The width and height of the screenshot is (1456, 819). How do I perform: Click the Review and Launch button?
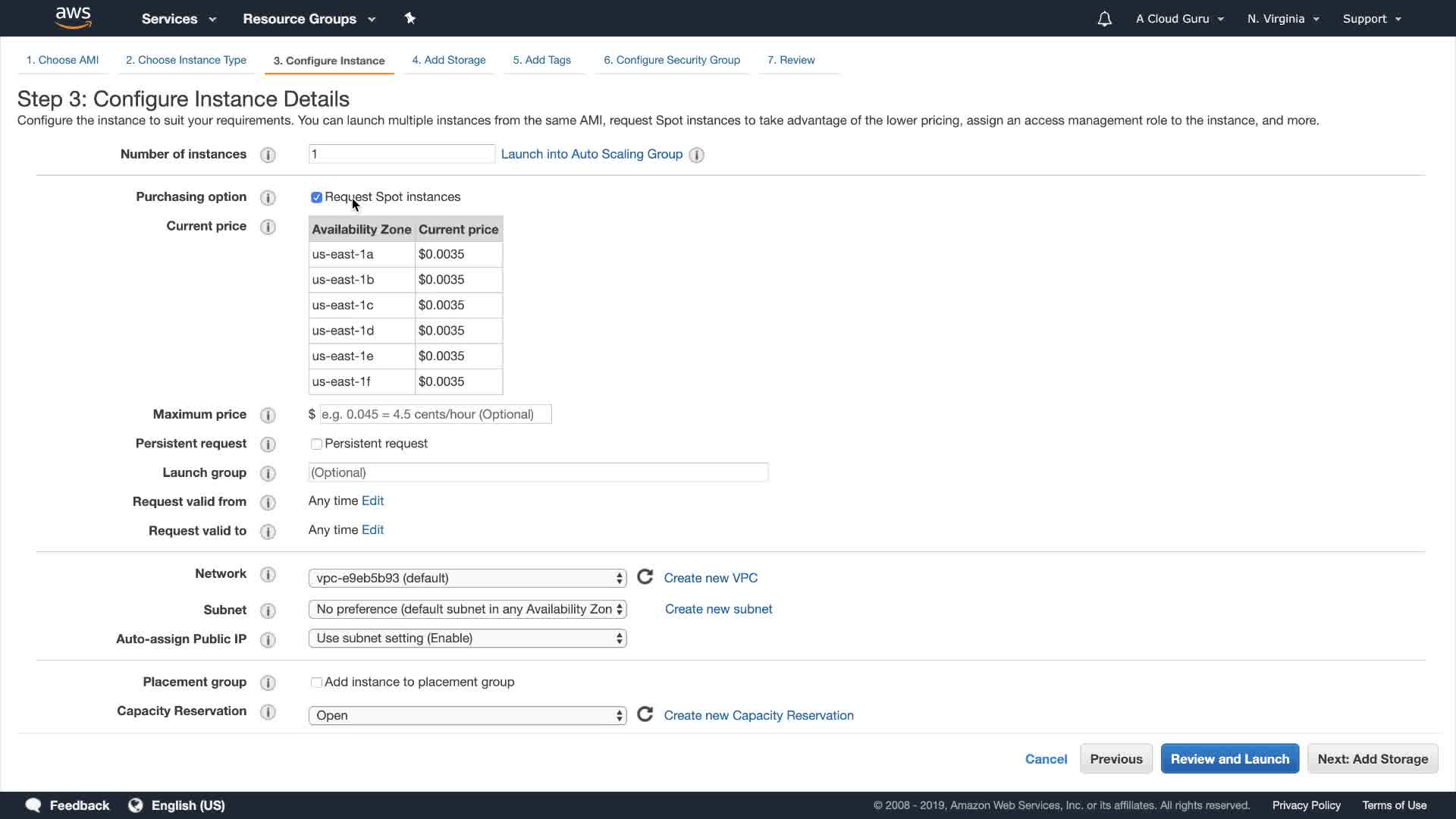click(x=1229, y=759)
